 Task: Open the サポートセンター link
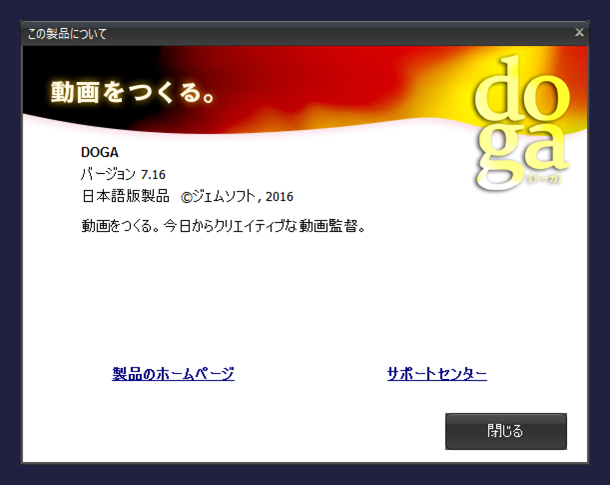(x=437, y=374)
